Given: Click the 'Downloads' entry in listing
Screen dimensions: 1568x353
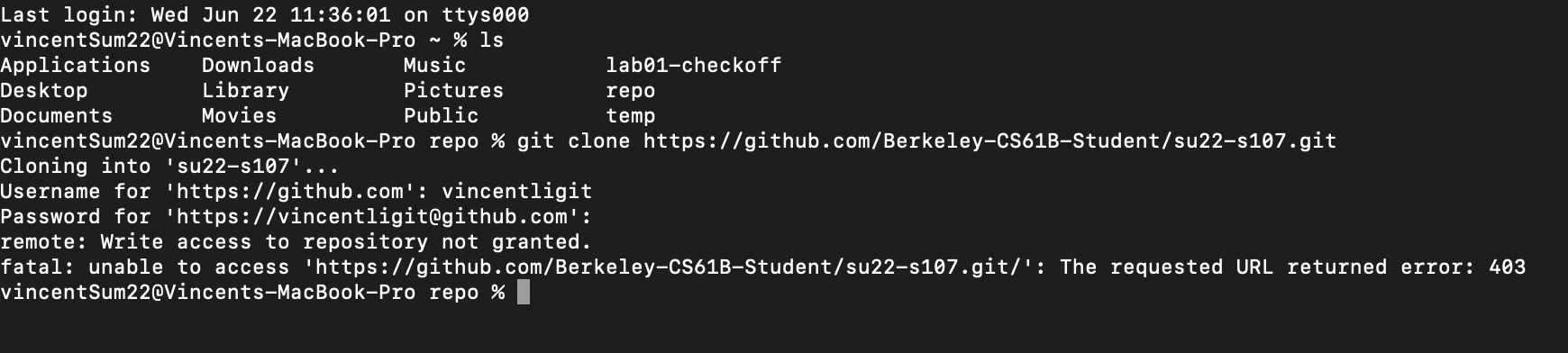Looking at the screenshot, I should click(258, 66).
